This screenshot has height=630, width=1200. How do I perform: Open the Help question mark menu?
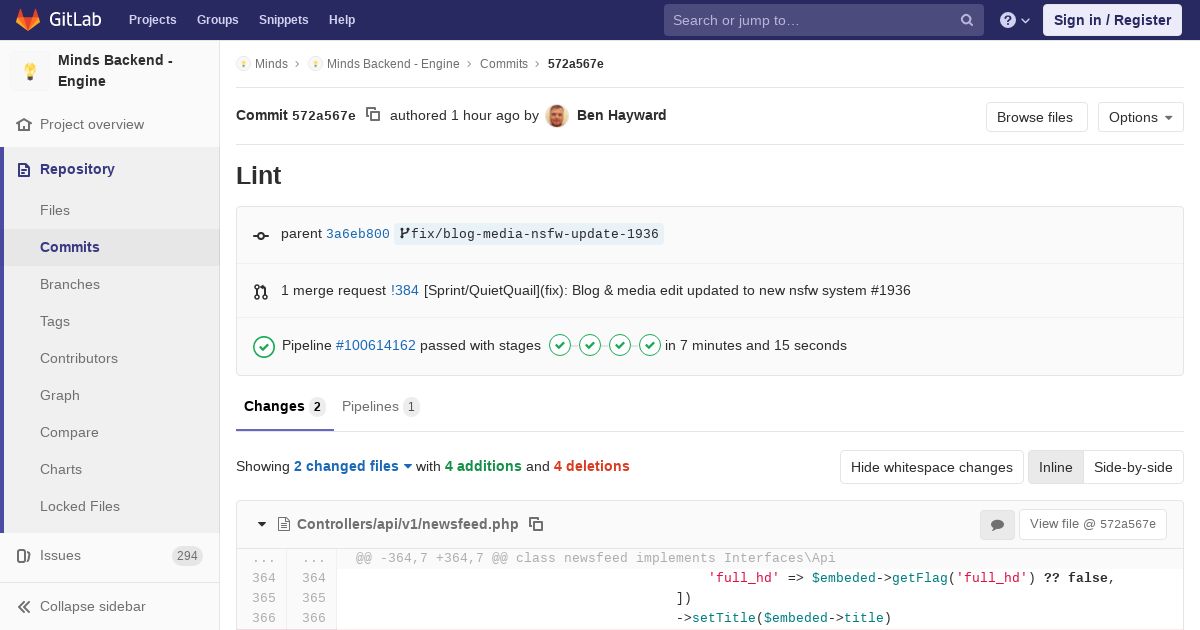pyautogui.click(x=1015, y=20)
